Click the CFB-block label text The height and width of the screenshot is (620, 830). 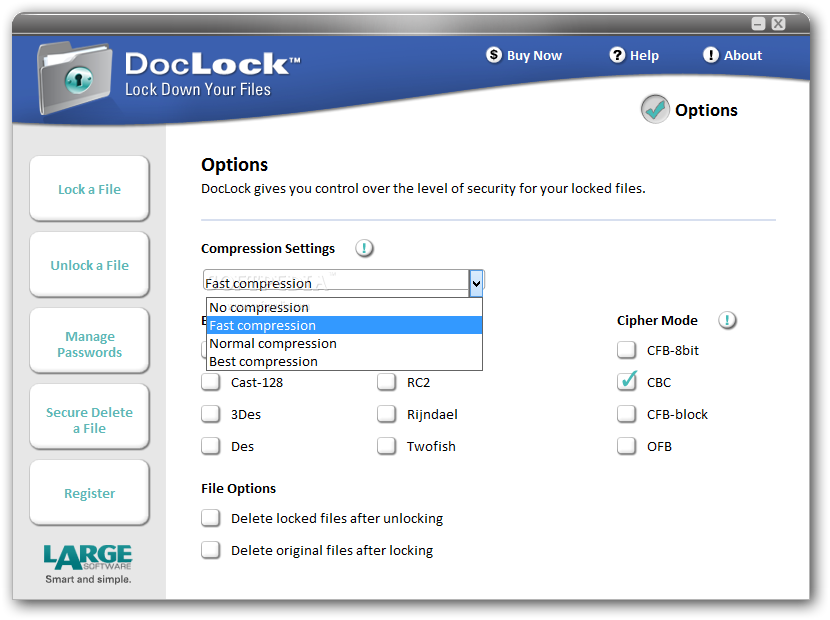point(677,414)
